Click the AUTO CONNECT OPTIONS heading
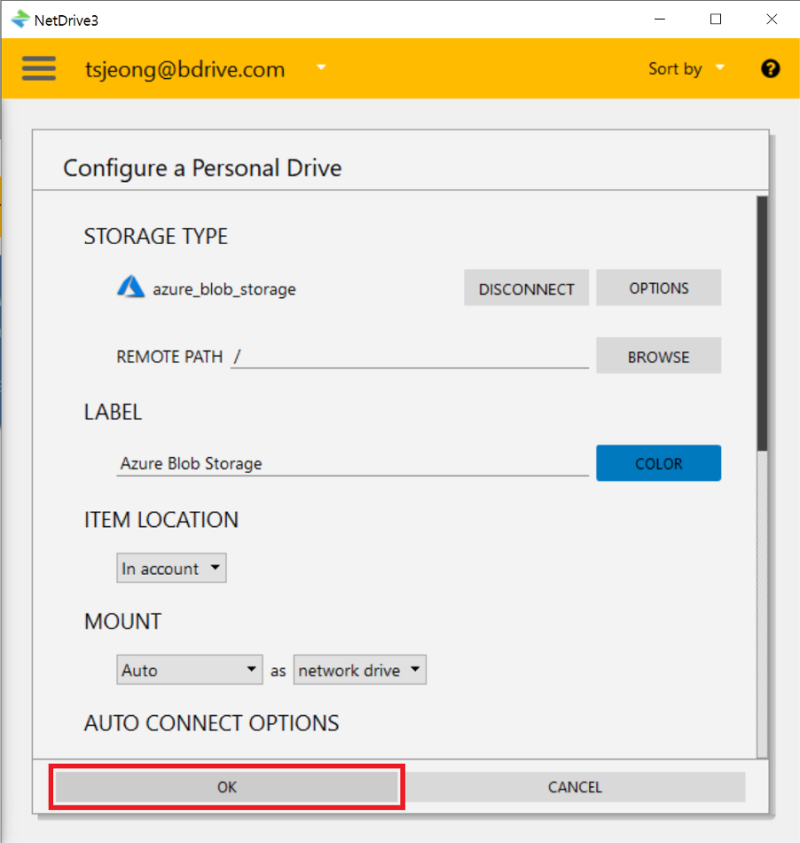This screenshot has height=843, width=800. [x=211, y=723]
